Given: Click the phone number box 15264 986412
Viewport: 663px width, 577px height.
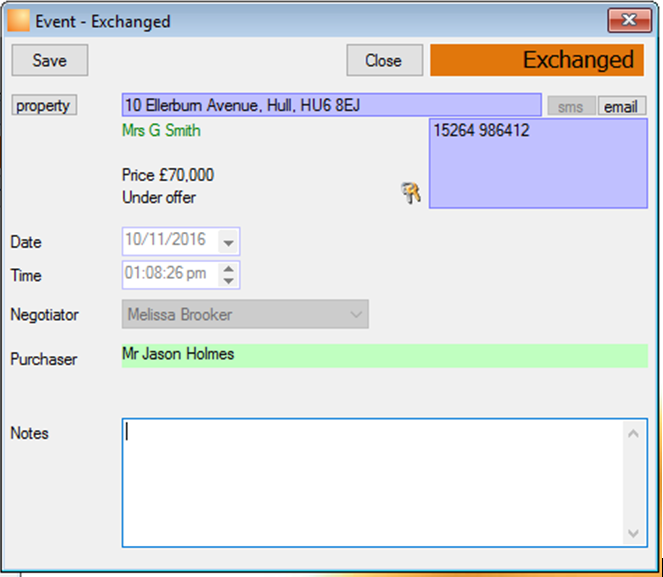Looking at the screenshot, I should [538, 163].
